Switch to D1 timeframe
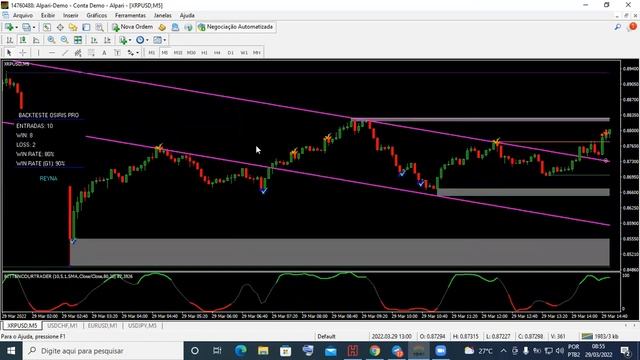The image size is (640, 360). point(231,53)
